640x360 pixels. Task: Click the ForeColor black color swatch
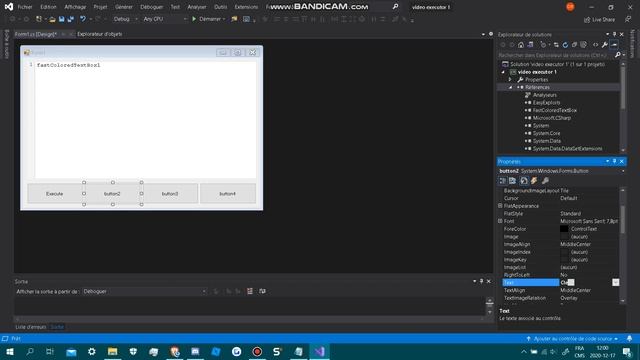tap(564, 229)
